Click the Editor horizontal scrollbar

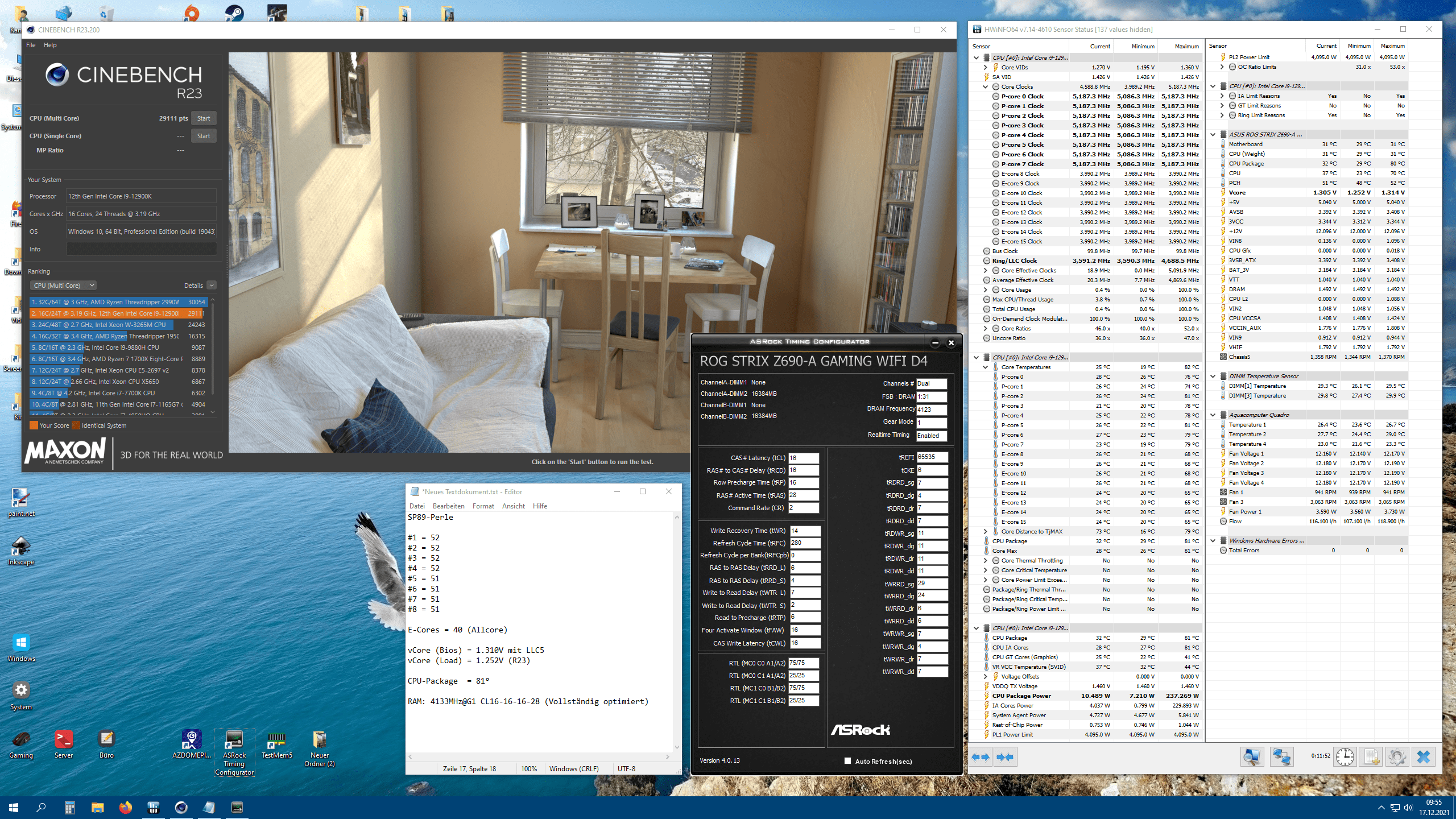[x=537, y=757]
